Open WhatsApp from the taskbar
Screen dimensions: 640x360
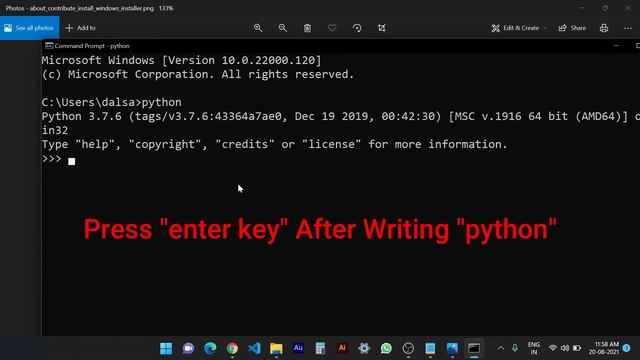(386, 348)
